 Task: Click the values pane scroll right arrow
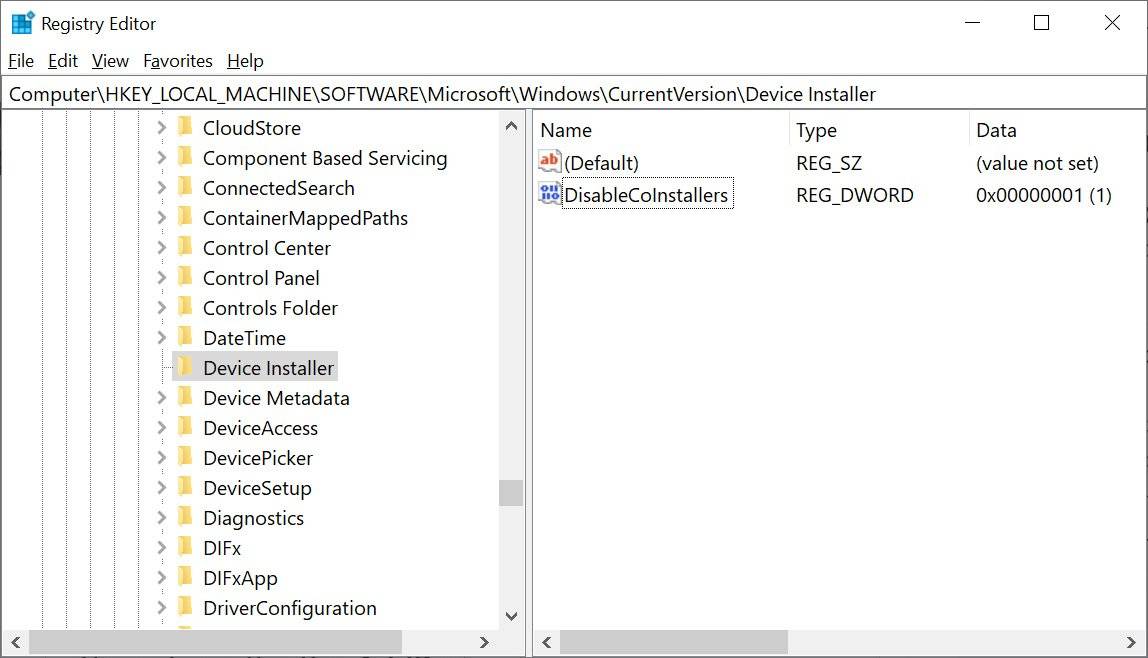click(1132, 642)
